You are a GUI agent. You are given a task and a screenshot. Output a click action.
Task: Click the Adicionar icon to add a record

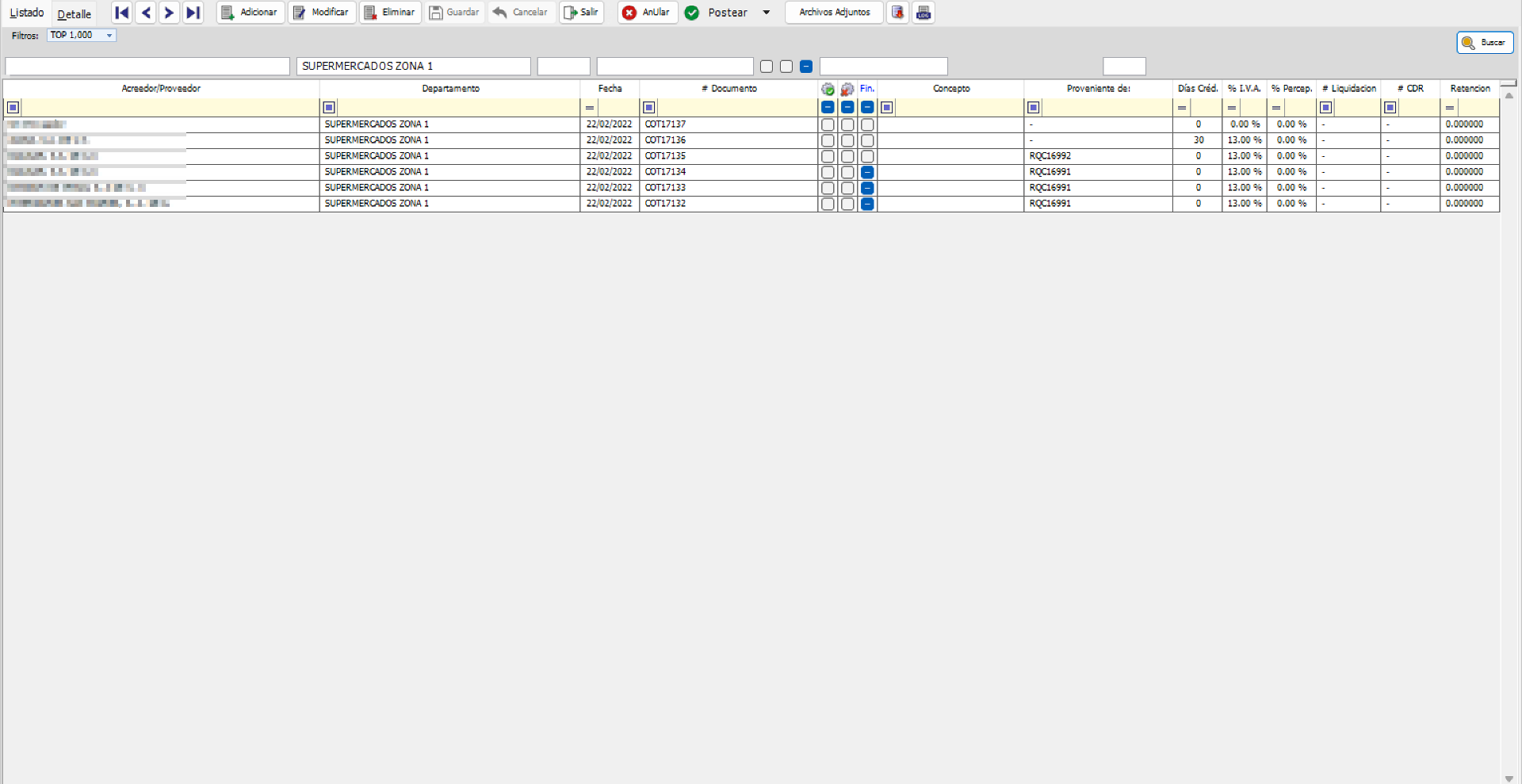228,13
